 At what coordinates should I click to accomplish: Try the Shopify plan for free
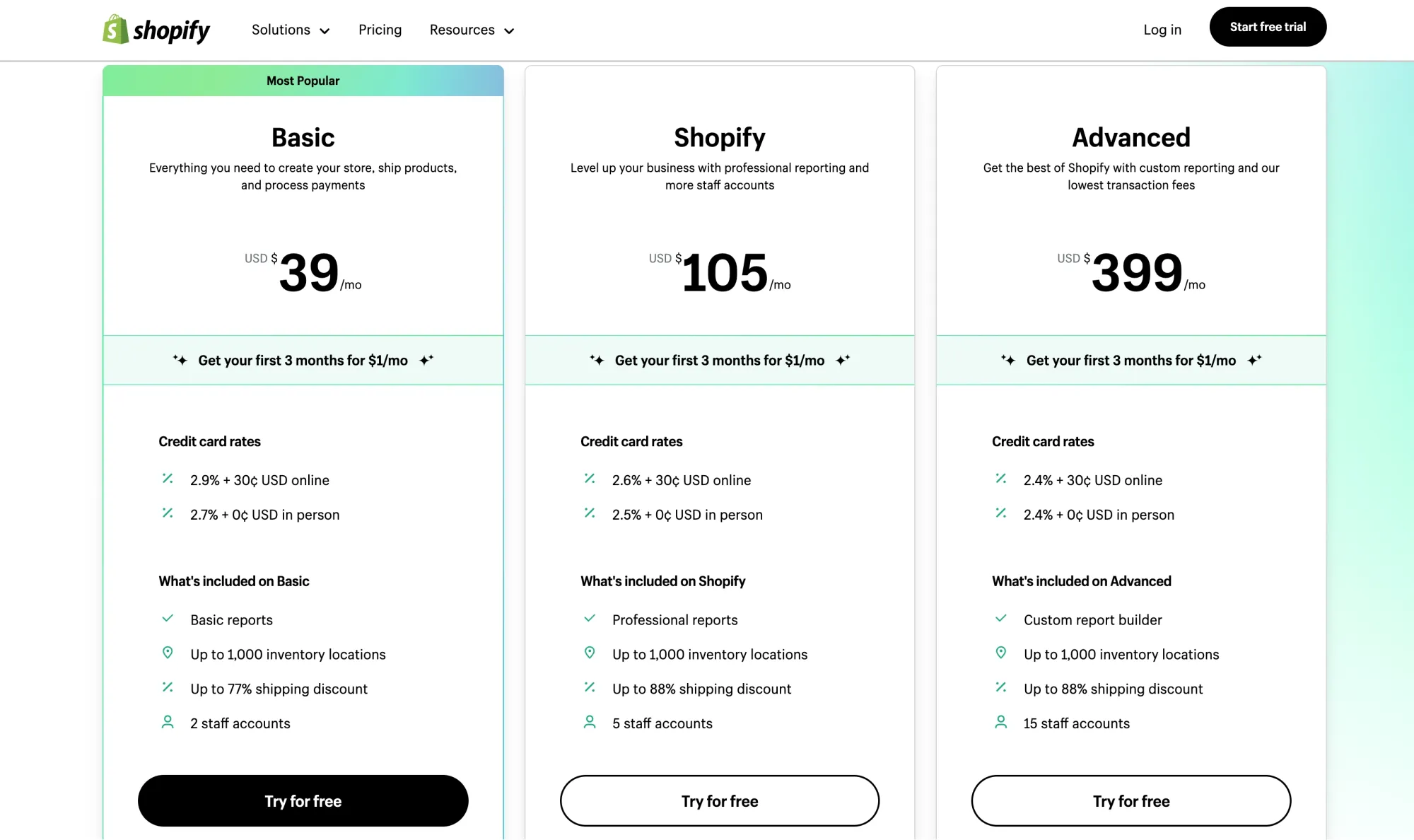coord(720,801)
